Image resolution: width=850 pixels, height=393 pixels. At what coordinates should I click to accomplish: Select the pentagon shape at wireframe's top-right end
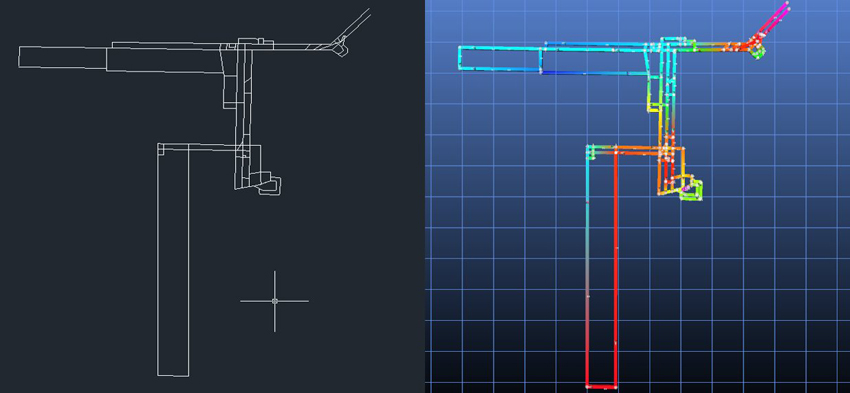click(339, 49)
